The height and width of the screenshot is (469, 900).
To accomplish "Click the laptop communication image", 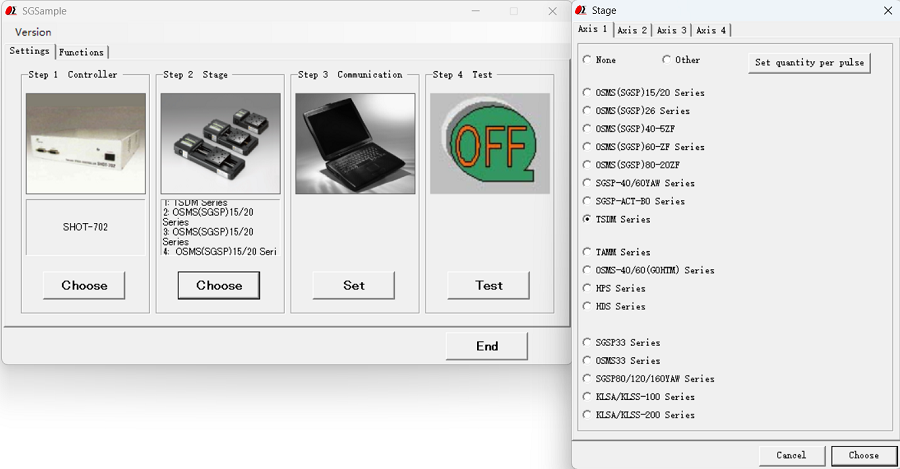I will 355,143.
